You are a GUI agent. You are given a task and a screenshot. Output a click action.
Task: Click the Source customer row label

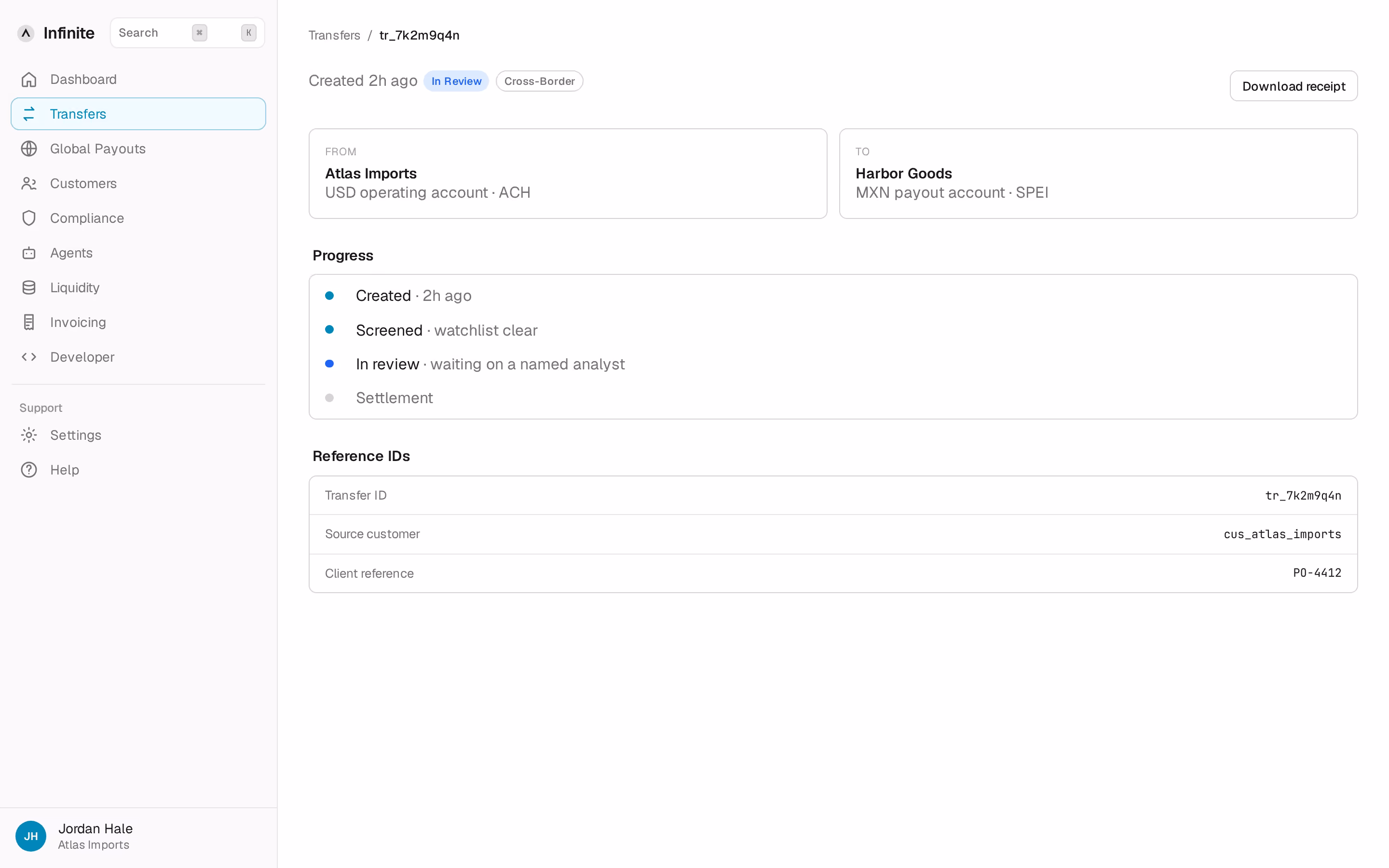pos(372,534)
